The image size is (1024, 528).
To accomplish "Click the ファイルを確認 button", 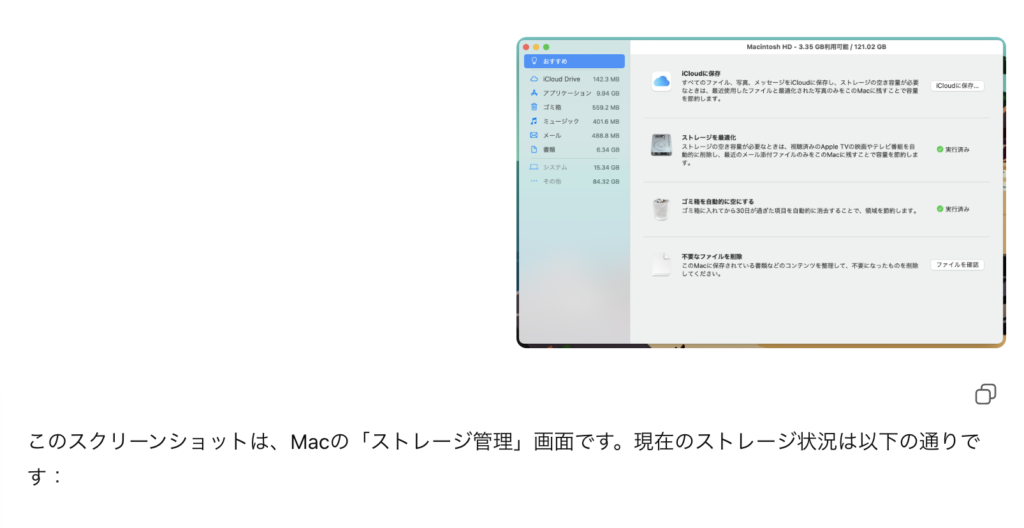I will click(x=957, y=265).
